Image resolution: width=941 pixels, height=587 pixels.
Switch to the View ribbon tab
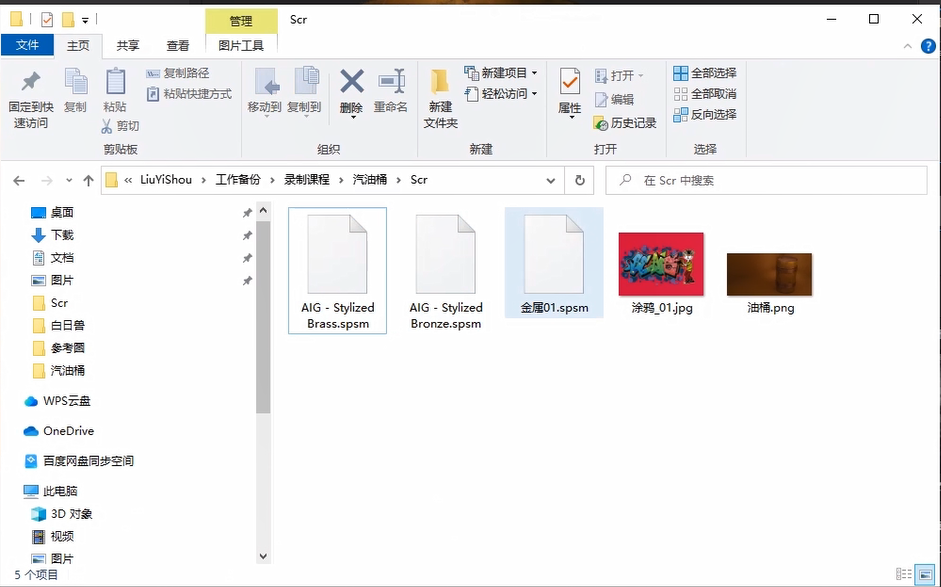(178, 45)
